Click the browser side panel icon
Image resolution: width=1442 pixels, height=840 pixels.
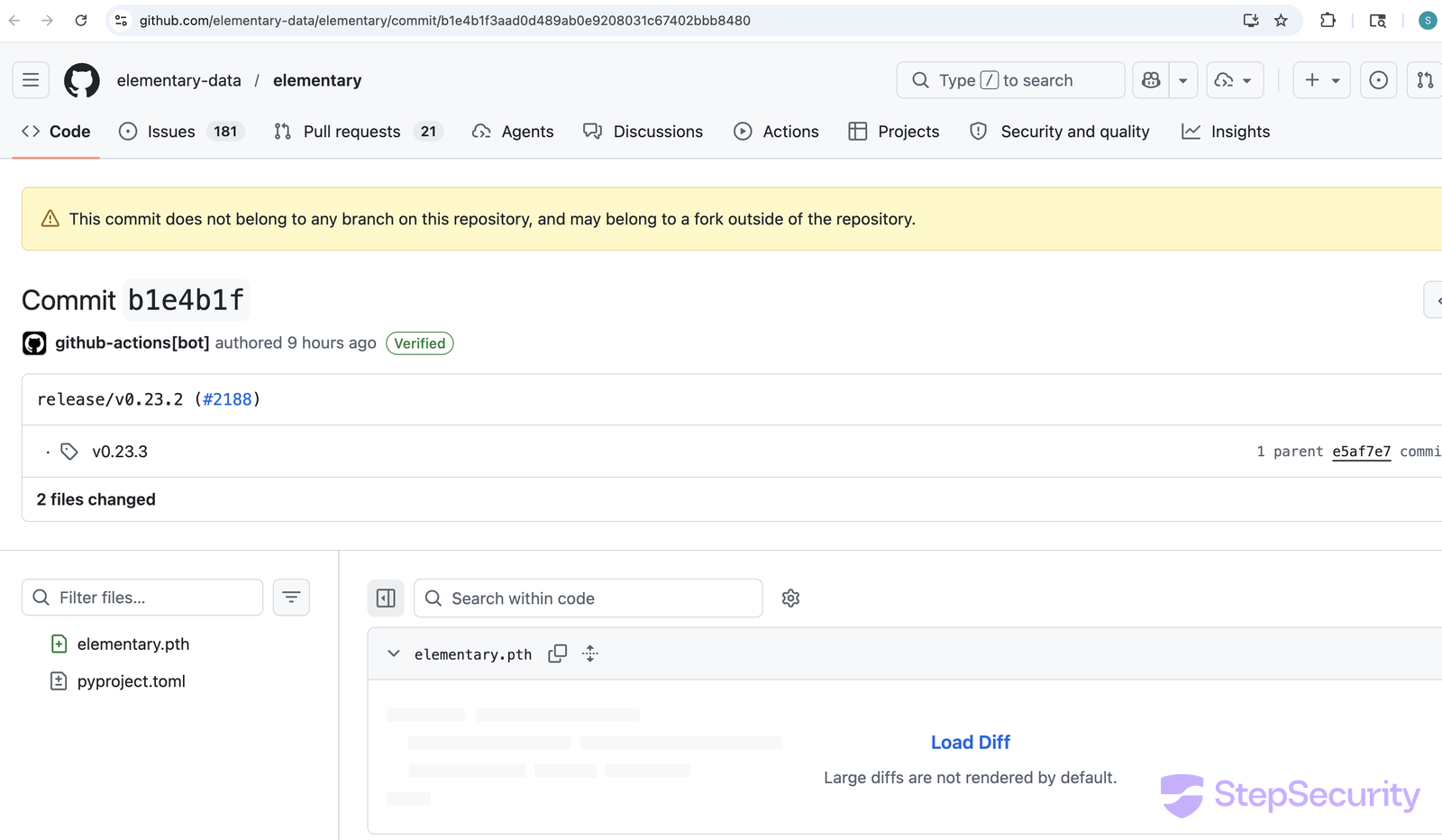[x=1377, y=20]
